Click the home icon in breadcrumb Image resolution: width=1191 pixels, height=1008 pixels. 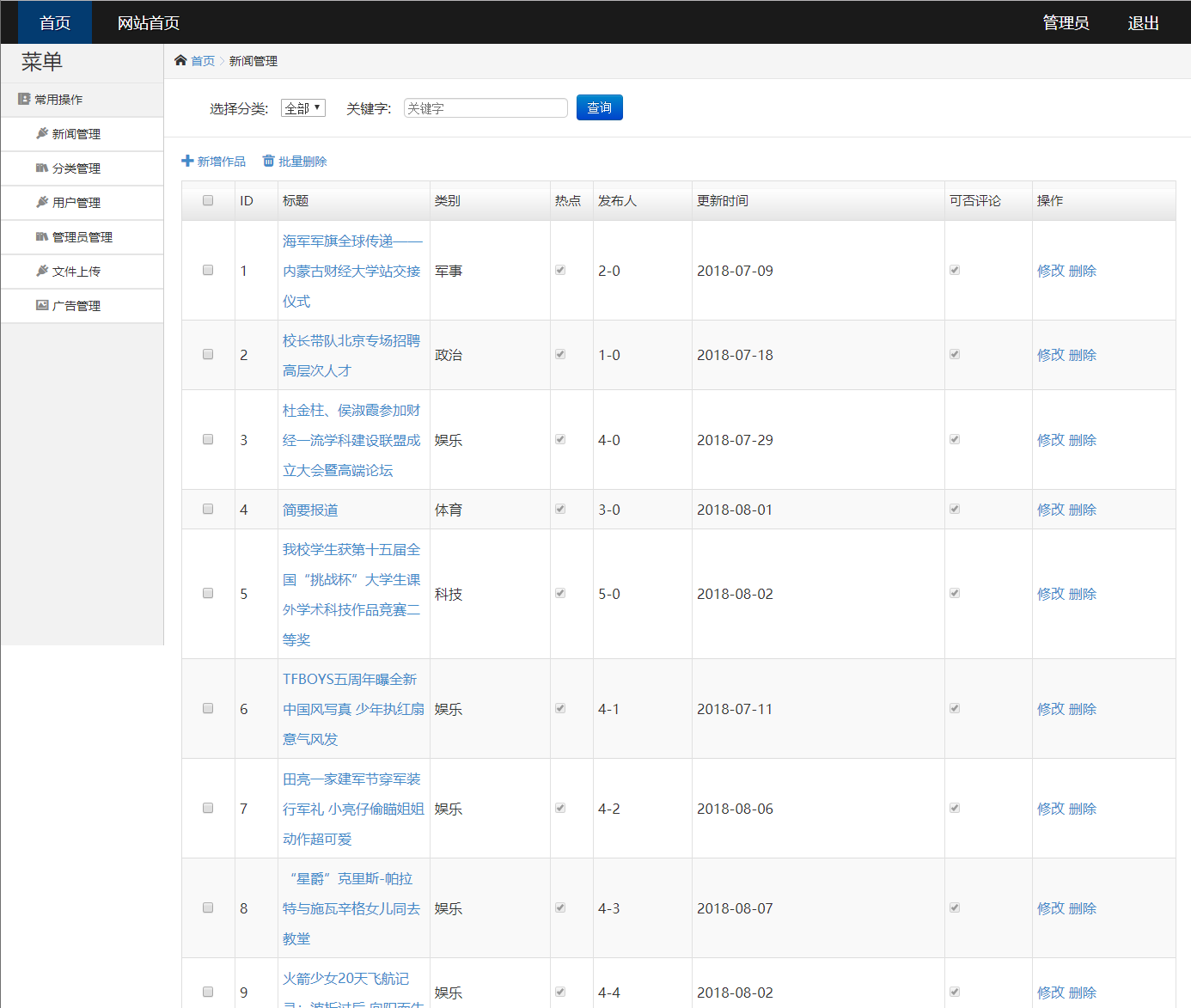180,60
